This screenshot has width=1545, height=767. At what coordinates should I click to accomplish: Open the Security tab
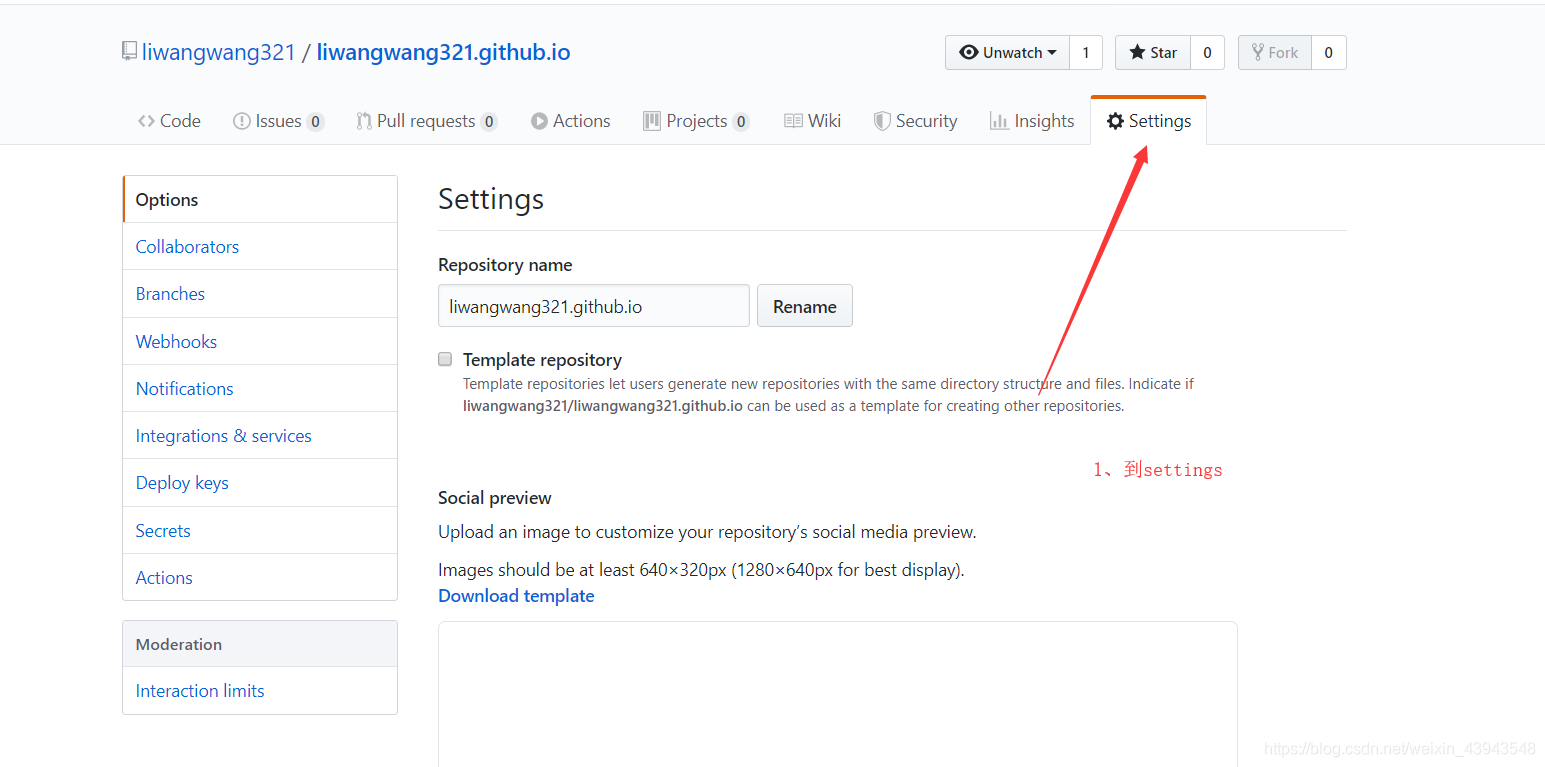click(915, 121)
